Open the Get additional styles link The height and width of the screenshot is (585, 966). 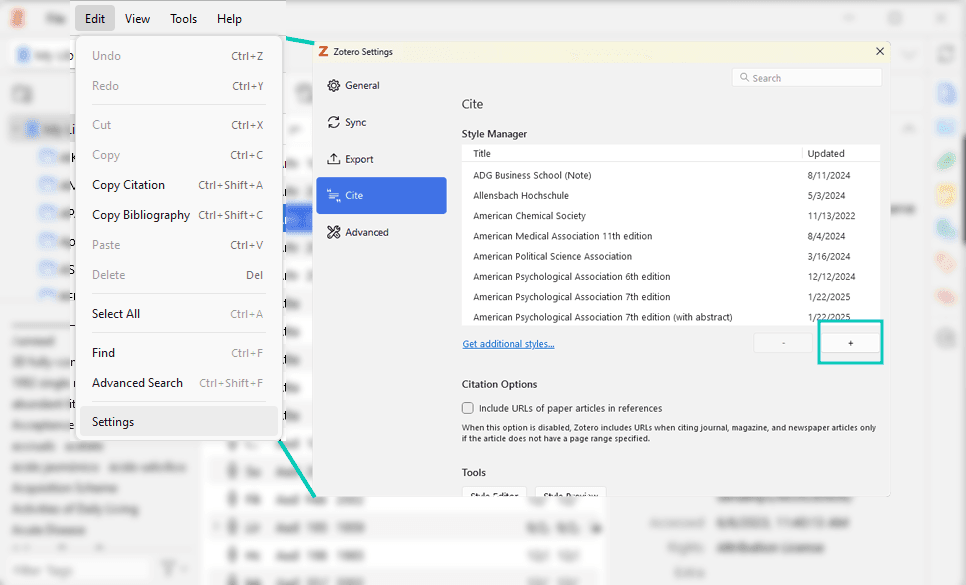point(508,344)
